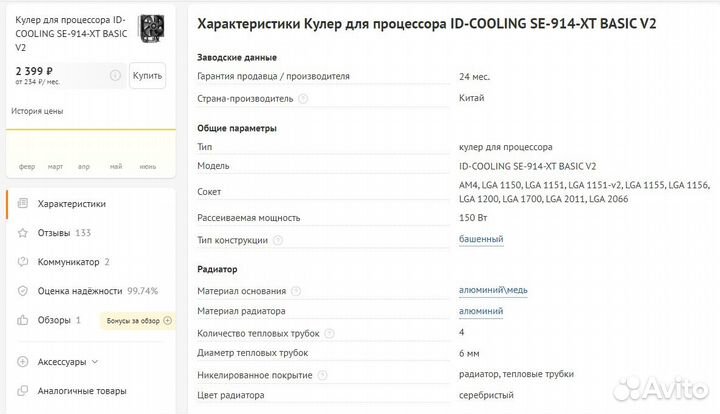Click the plus icon beside Аксессуары
The image size is (720, 414).
(x=22, y=362)
